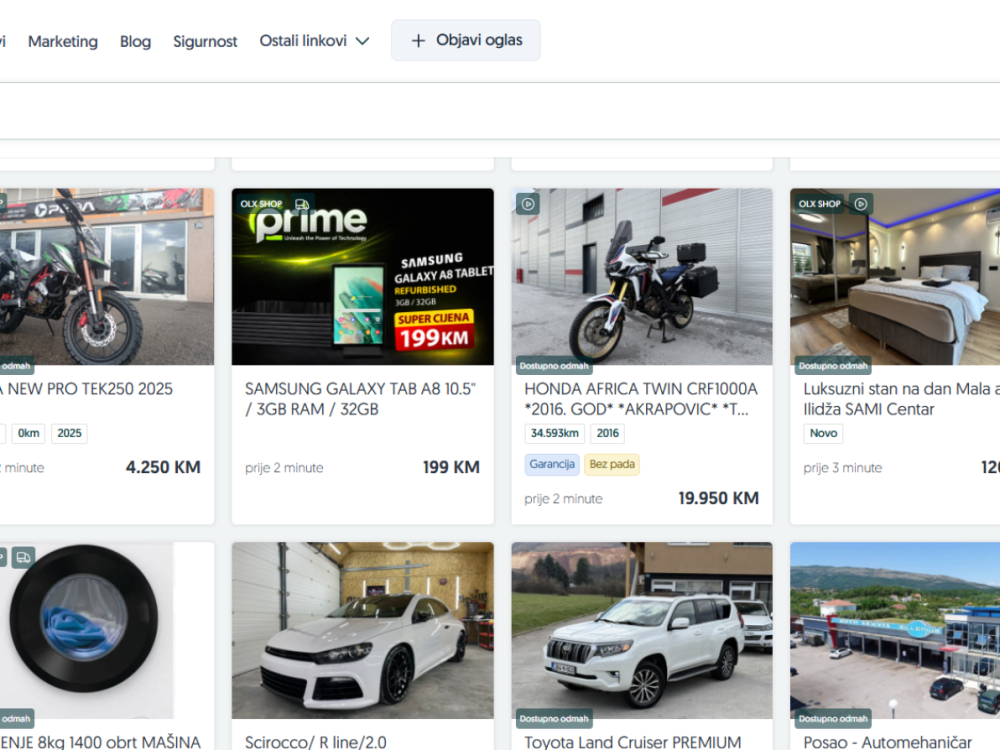This screenshot has height=750, width=1000.
Task: Go to the Blog page
Action: tap(135, 41)
